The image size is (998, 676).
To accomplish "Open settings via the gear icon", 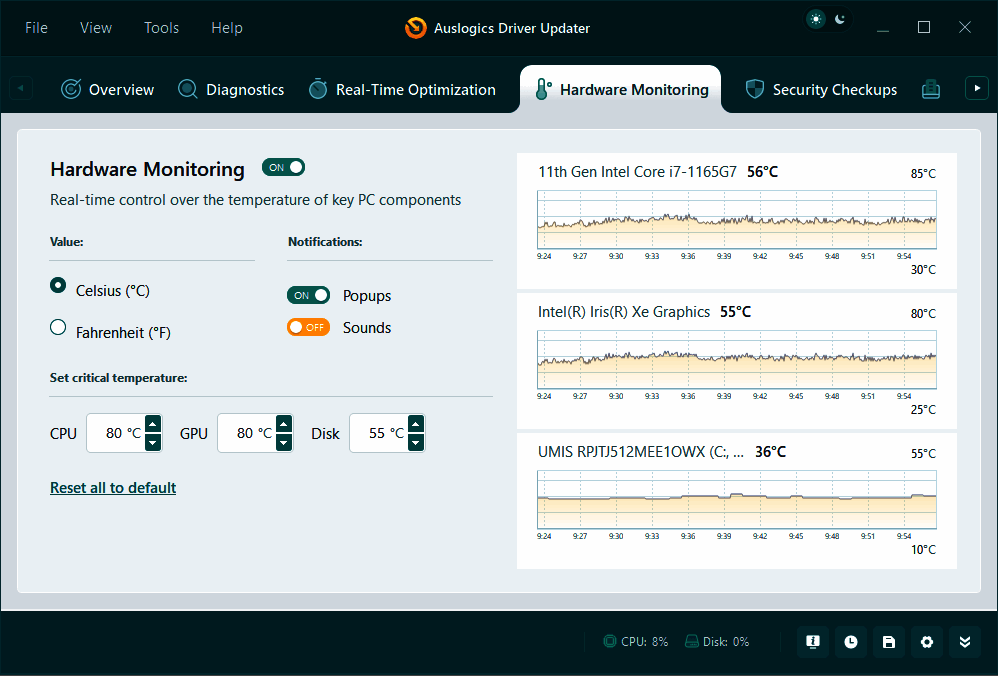I will tap(927, 642).
